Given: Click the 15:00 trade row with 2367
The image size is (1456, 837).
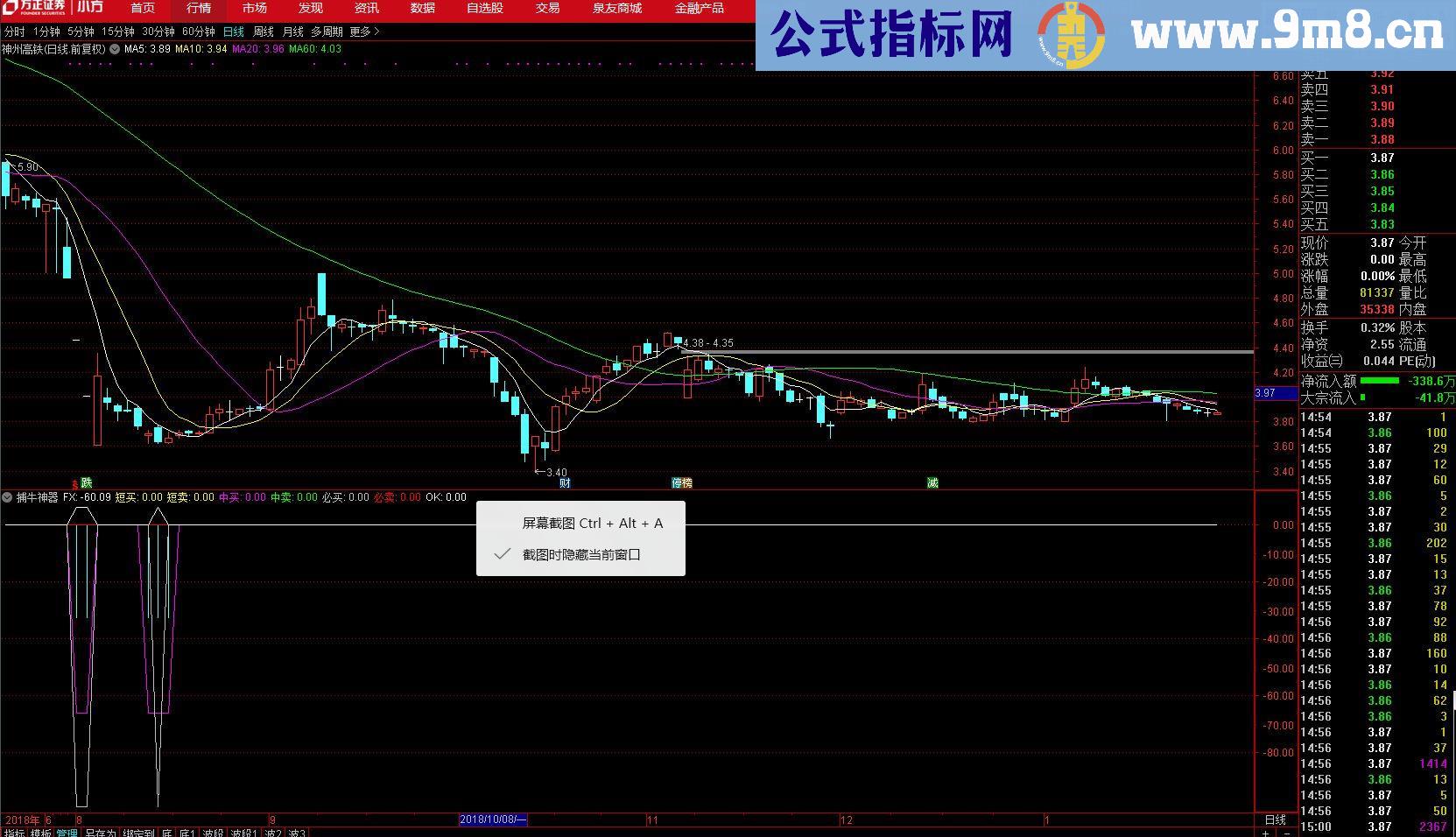Looking at the screenshot, I should (x=1375, y=826).
